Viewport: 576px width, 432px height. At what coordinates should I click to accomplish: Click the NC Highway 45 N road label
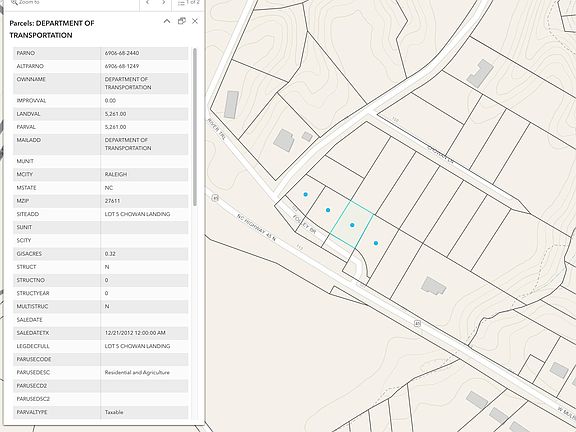(256, 227)
